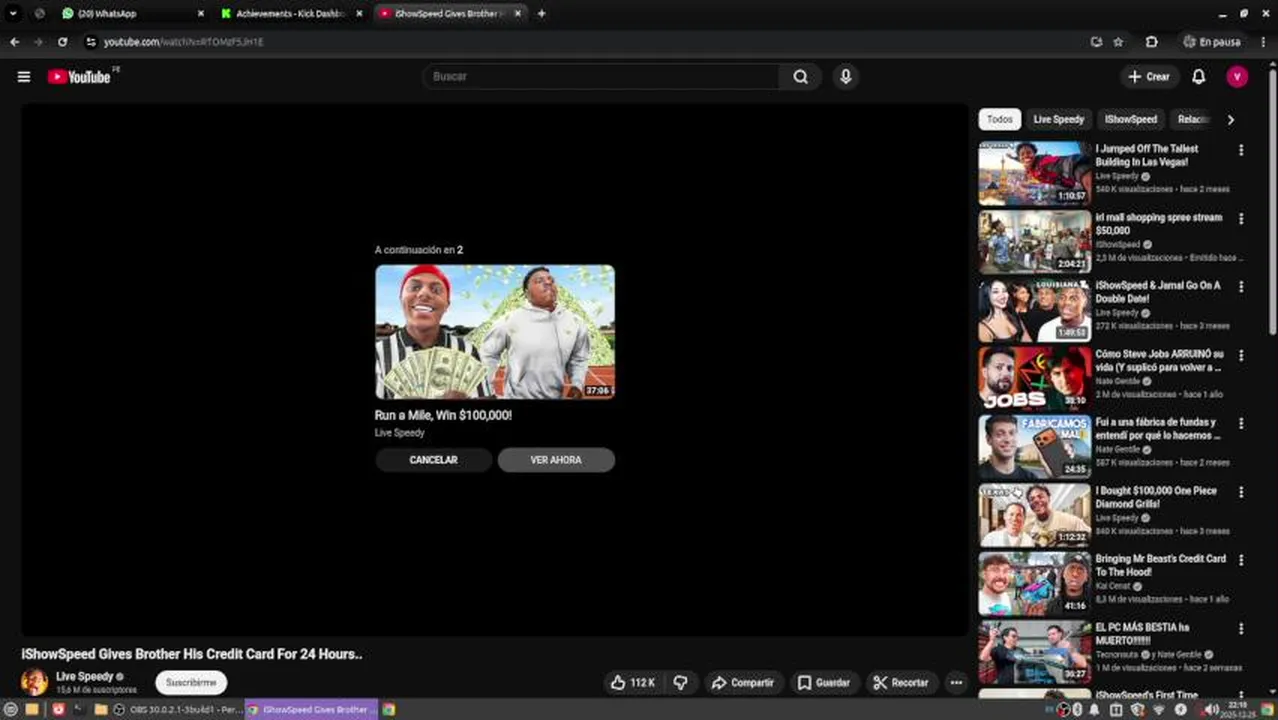Open options for Diamond Grills video
Screen dimensions: 1278x720
(x=1241, y=492)
